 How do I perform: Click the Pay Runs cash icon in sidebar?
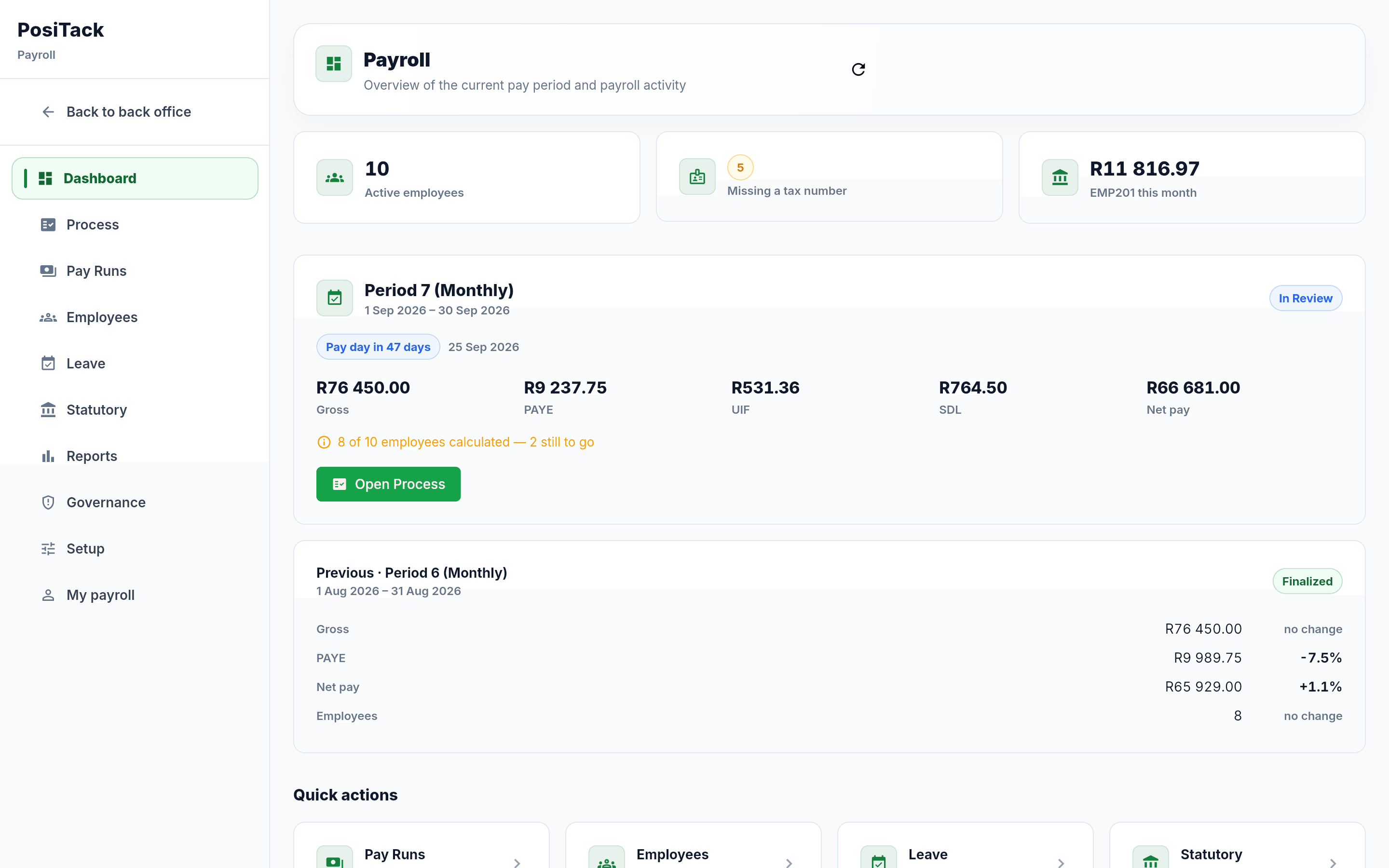(x=48, y=271)
